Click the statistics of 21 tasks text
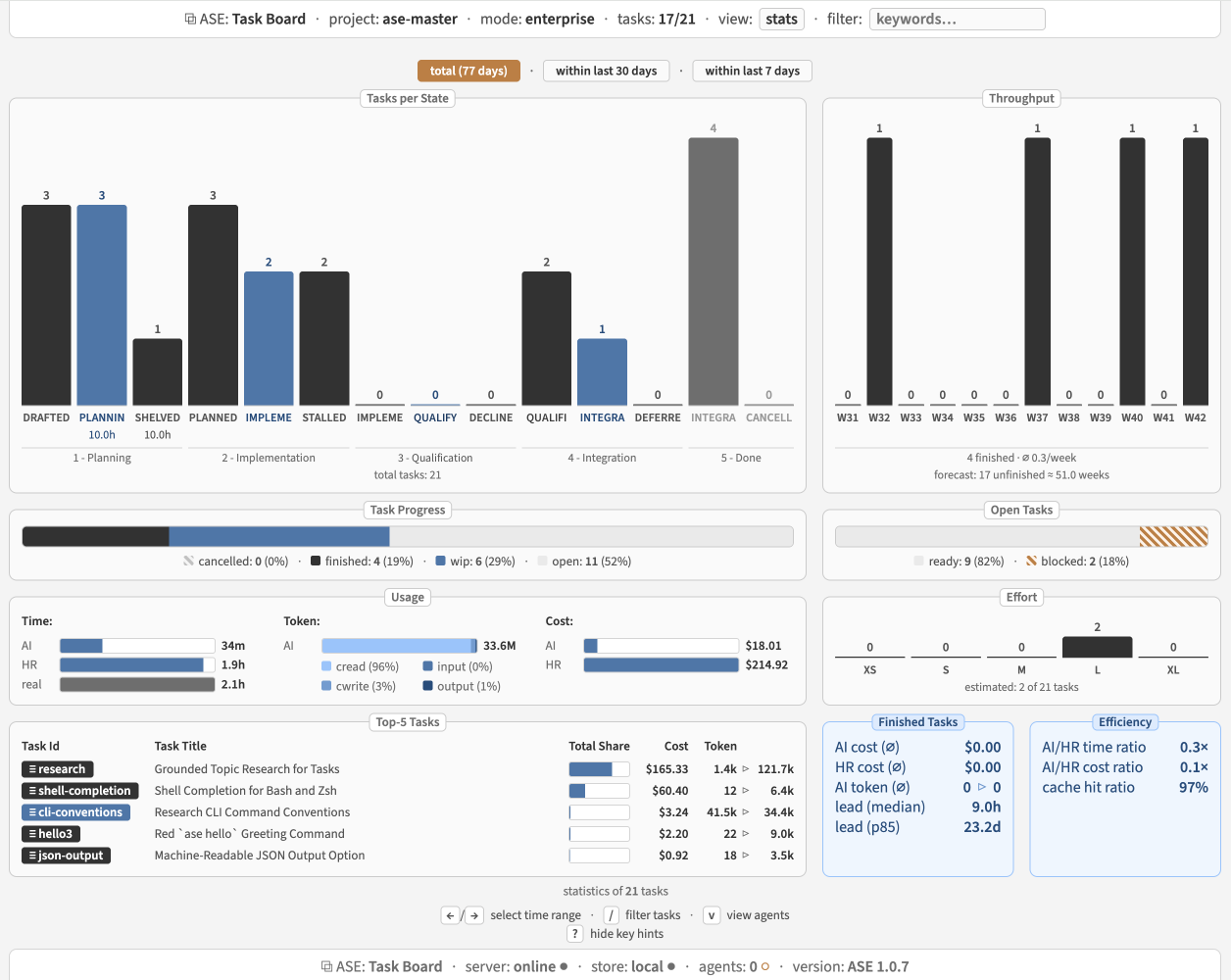Image resolution: width=1231 pixels, height=980 pixels. pos(615,891)
